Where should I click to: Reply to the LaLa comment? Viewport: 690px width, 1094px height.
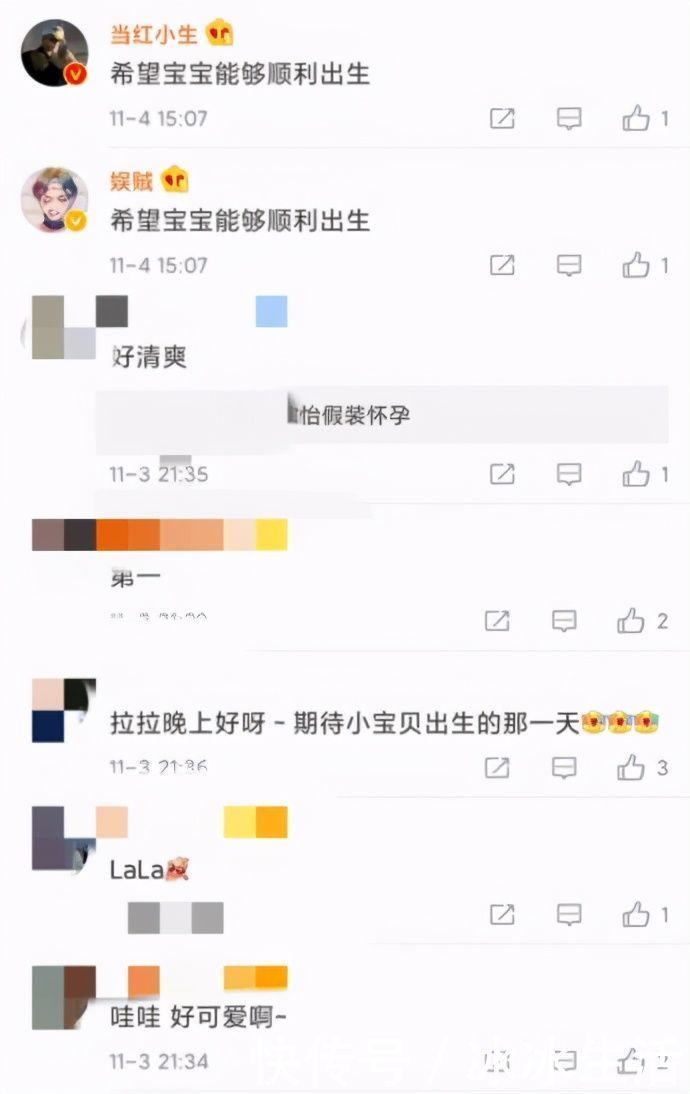569,914
